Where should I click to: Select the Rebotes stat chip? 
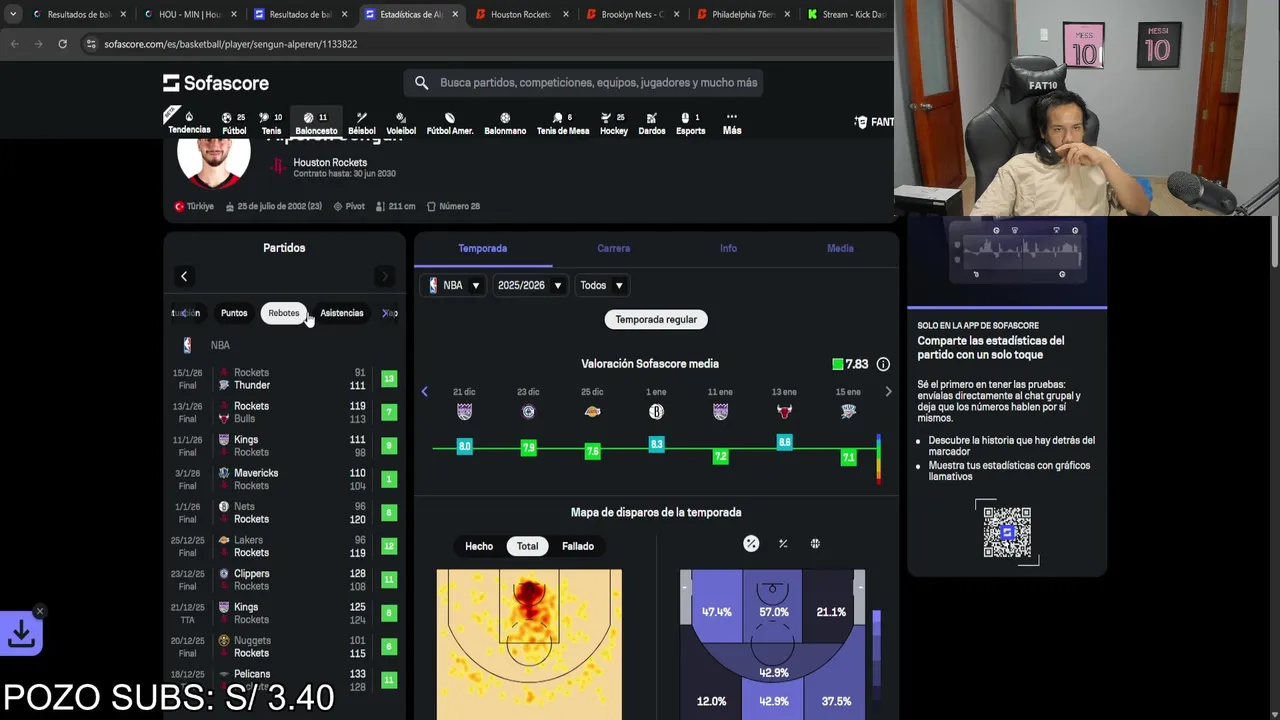click(x=283, y=313)
